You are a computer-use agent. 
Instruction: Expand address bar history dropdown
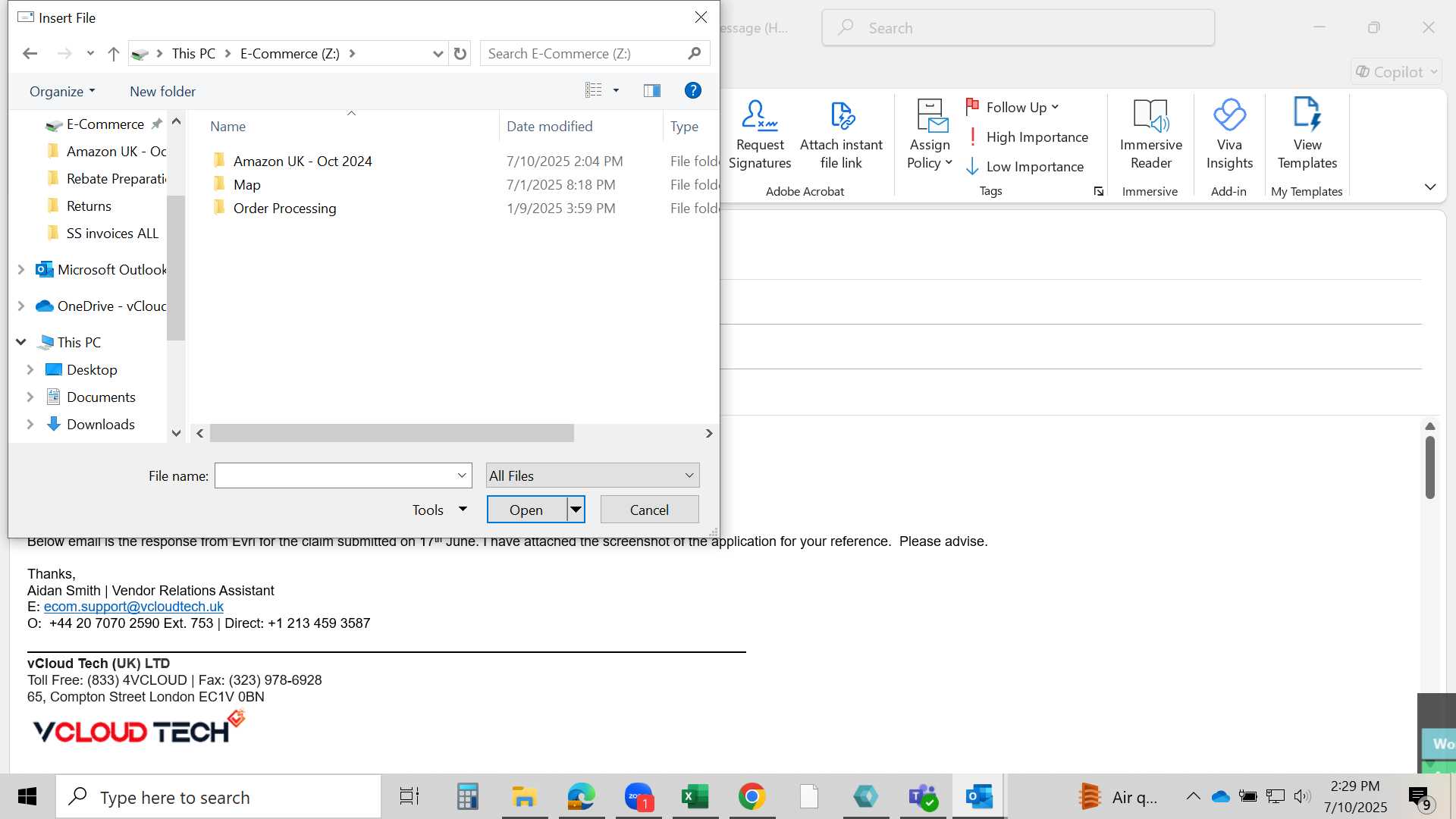point(438,54)
